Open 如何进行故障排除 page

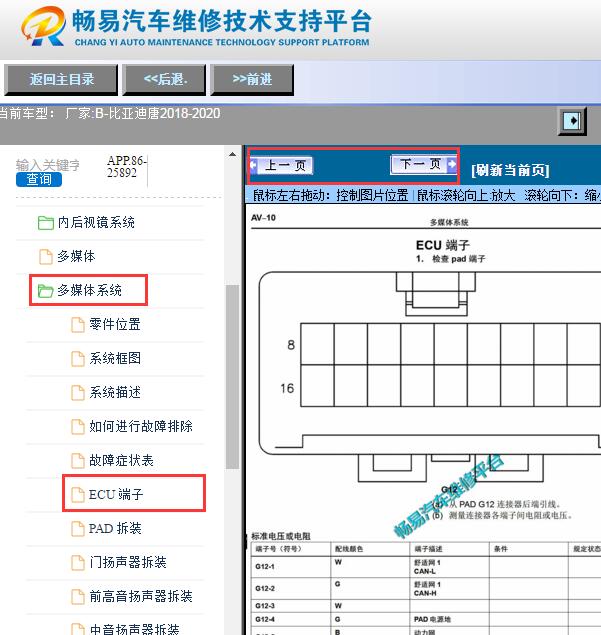[x=141, y=426]
